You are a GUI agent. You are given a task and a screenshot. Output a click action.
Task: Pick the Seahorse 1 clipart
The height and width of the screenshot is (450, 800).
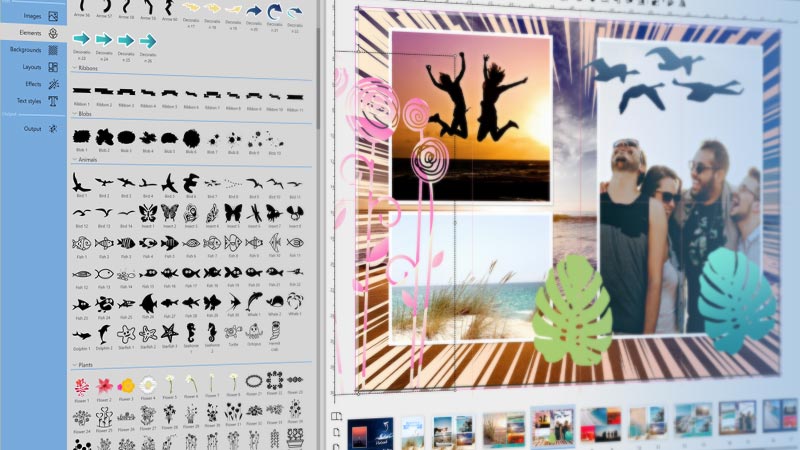pos(191,331)
